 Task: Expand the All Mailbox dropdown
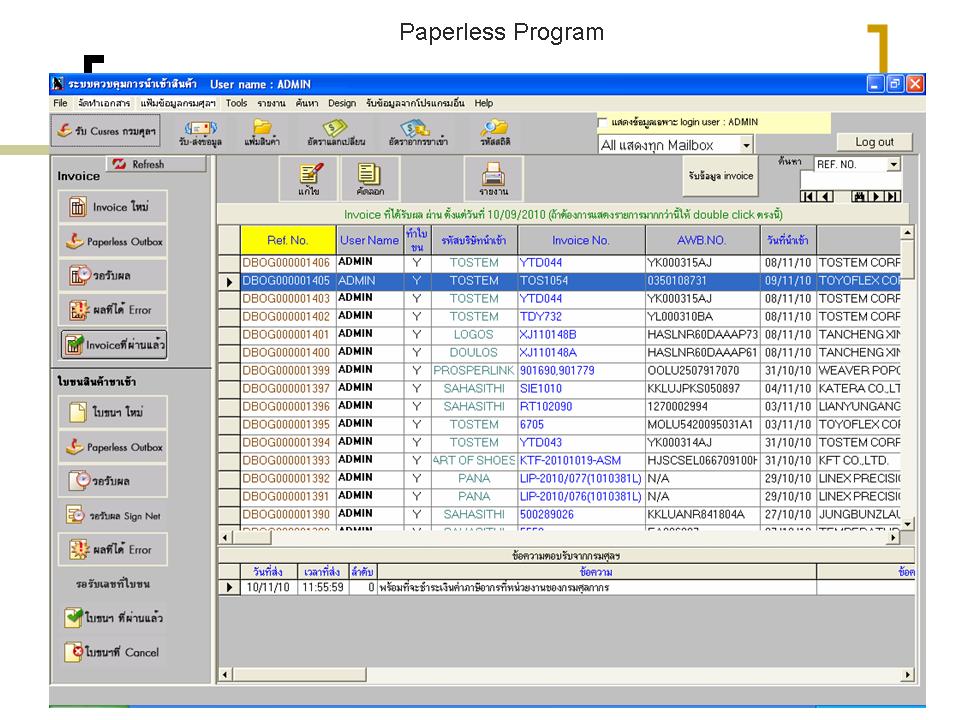coord(746,146)
